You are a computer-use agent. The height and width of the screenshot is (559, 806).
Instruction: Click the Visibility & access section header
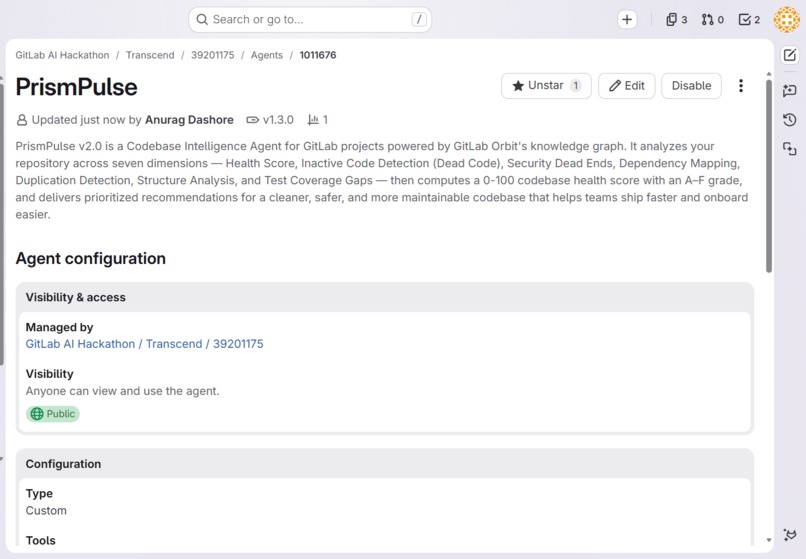point(76,297)
